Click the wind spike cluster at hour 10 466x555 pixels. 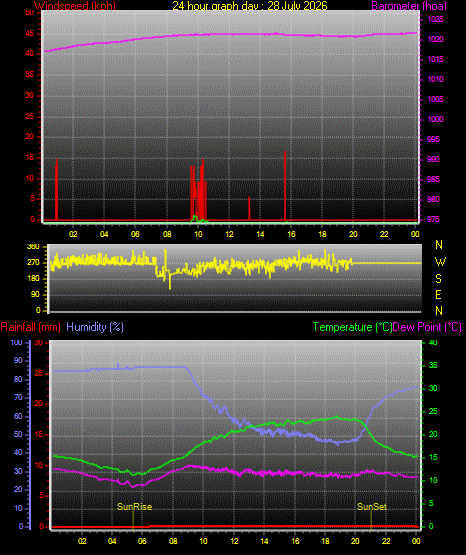tap(199, 190)
